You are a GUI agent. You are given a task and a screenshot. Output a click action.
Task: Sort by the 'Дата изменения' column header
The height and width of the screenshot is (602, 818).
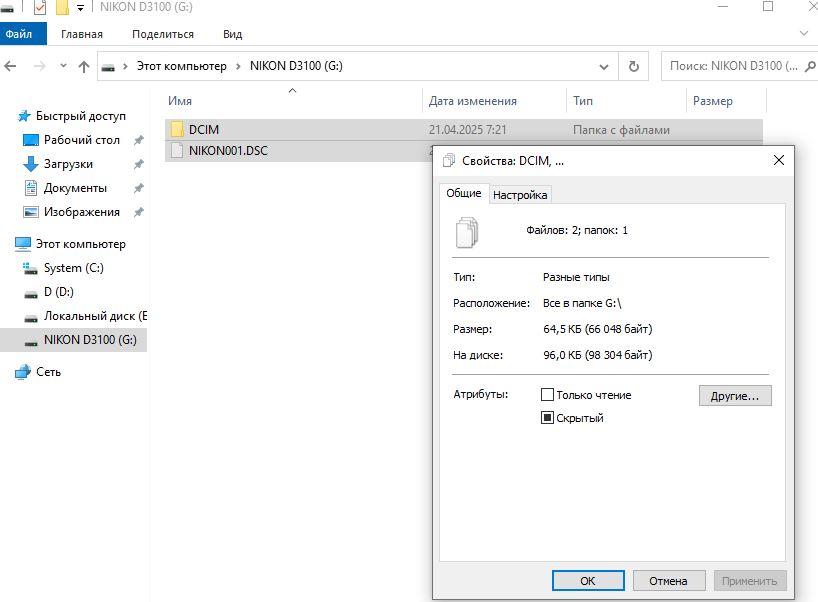tap(494, 101)
